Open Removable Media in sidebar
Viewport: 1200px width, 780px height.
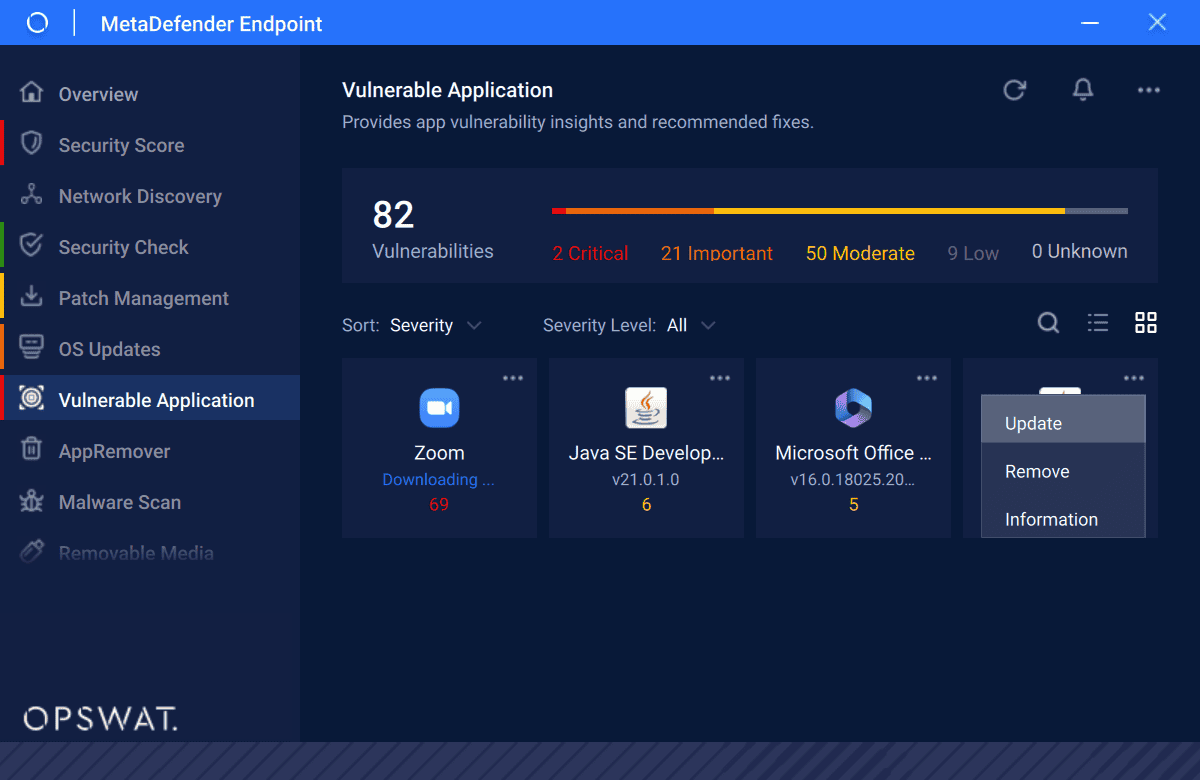150,553
